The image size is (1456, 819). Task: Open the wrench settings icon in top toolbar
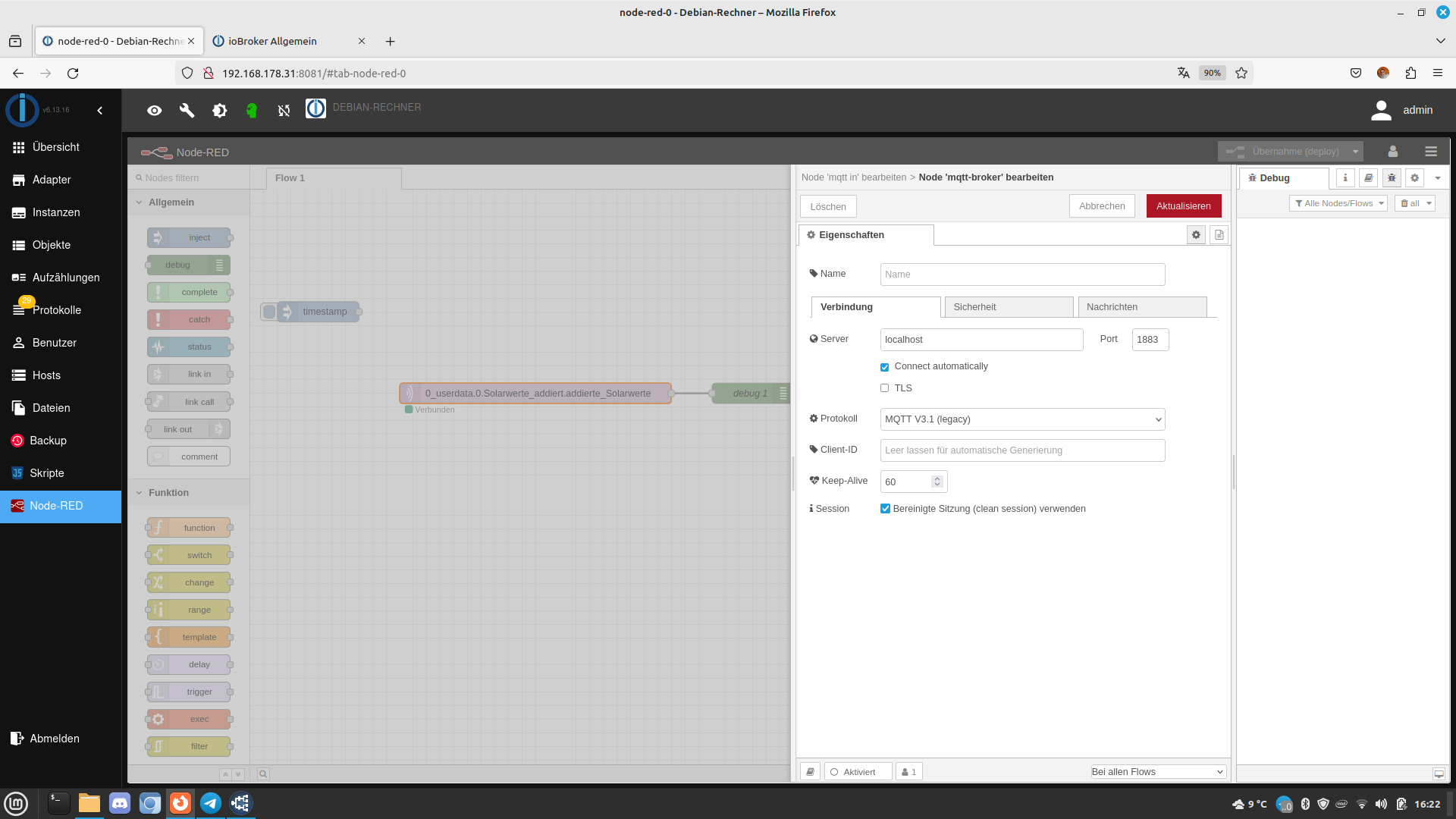(x=187, y=111)
